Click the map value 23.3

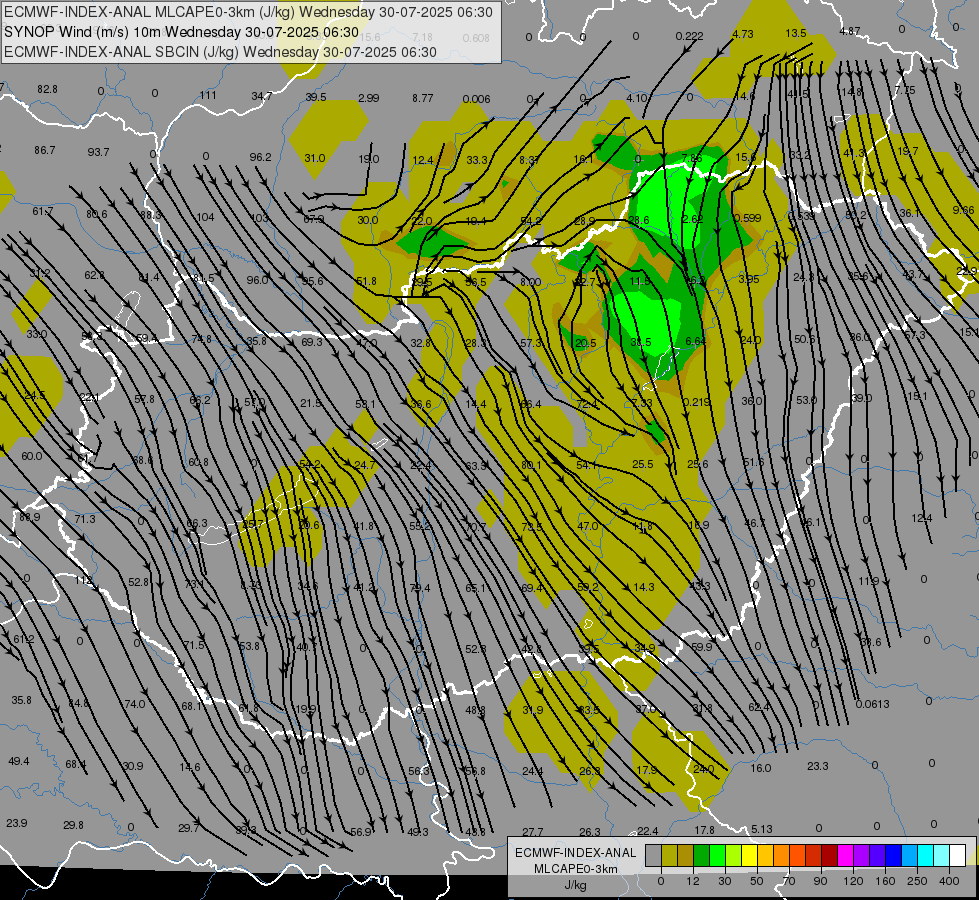(x=818, y=766)
